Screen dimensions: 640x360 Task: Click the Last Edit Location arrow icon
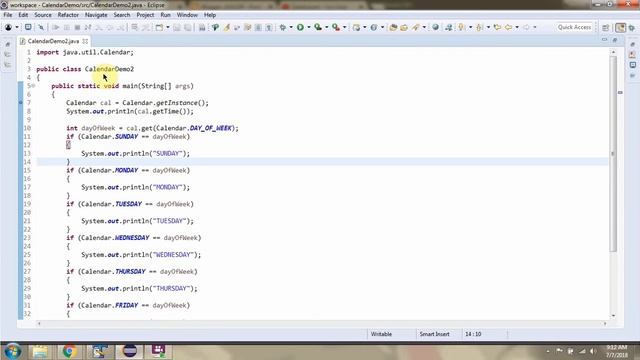(x=497, y=27)
